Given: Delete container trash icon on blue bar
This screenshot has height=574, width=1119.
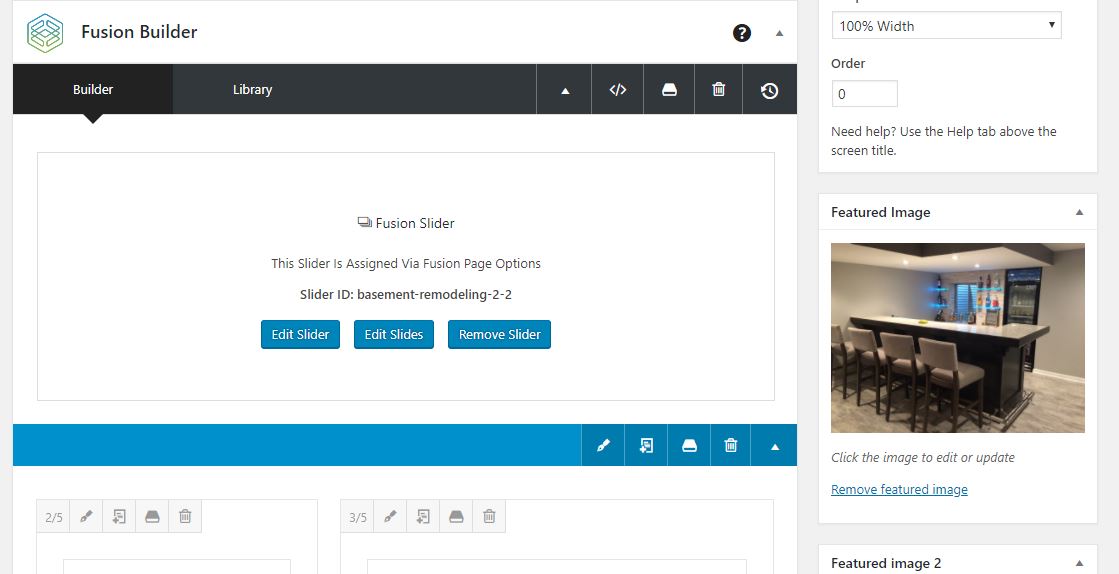Looking at the screenshot, I should 731,445.
